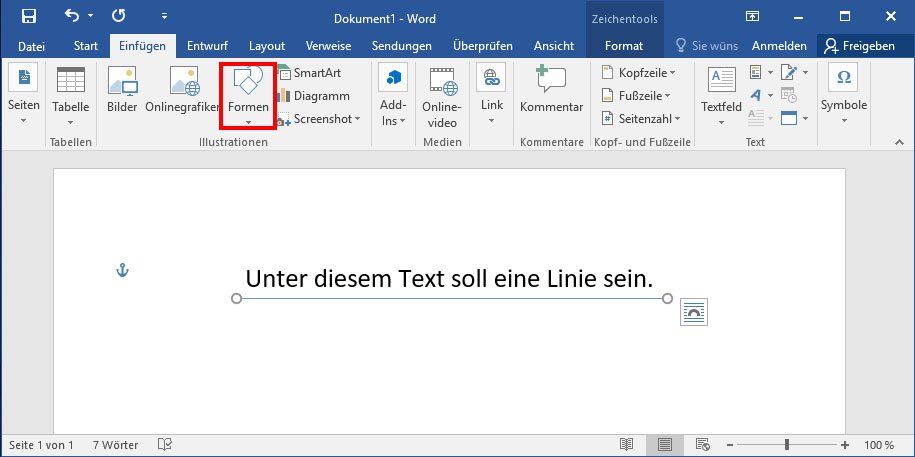This screenshot has height=457, width=915.
Task: Expand the Seitenzahl dropdown
Action: click(641, 118)
